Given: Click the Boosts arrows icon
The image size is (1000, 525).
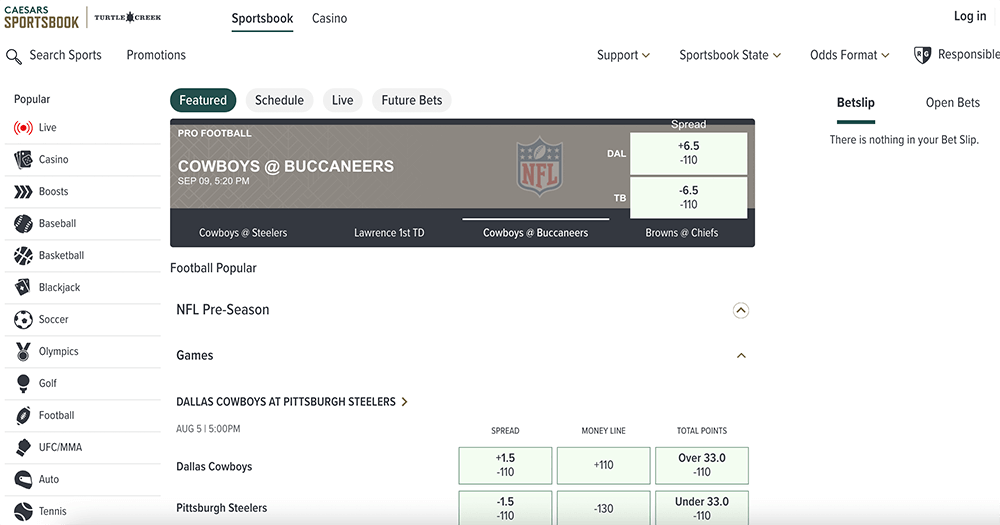Looking at the screenshot, I should point(23,191).
